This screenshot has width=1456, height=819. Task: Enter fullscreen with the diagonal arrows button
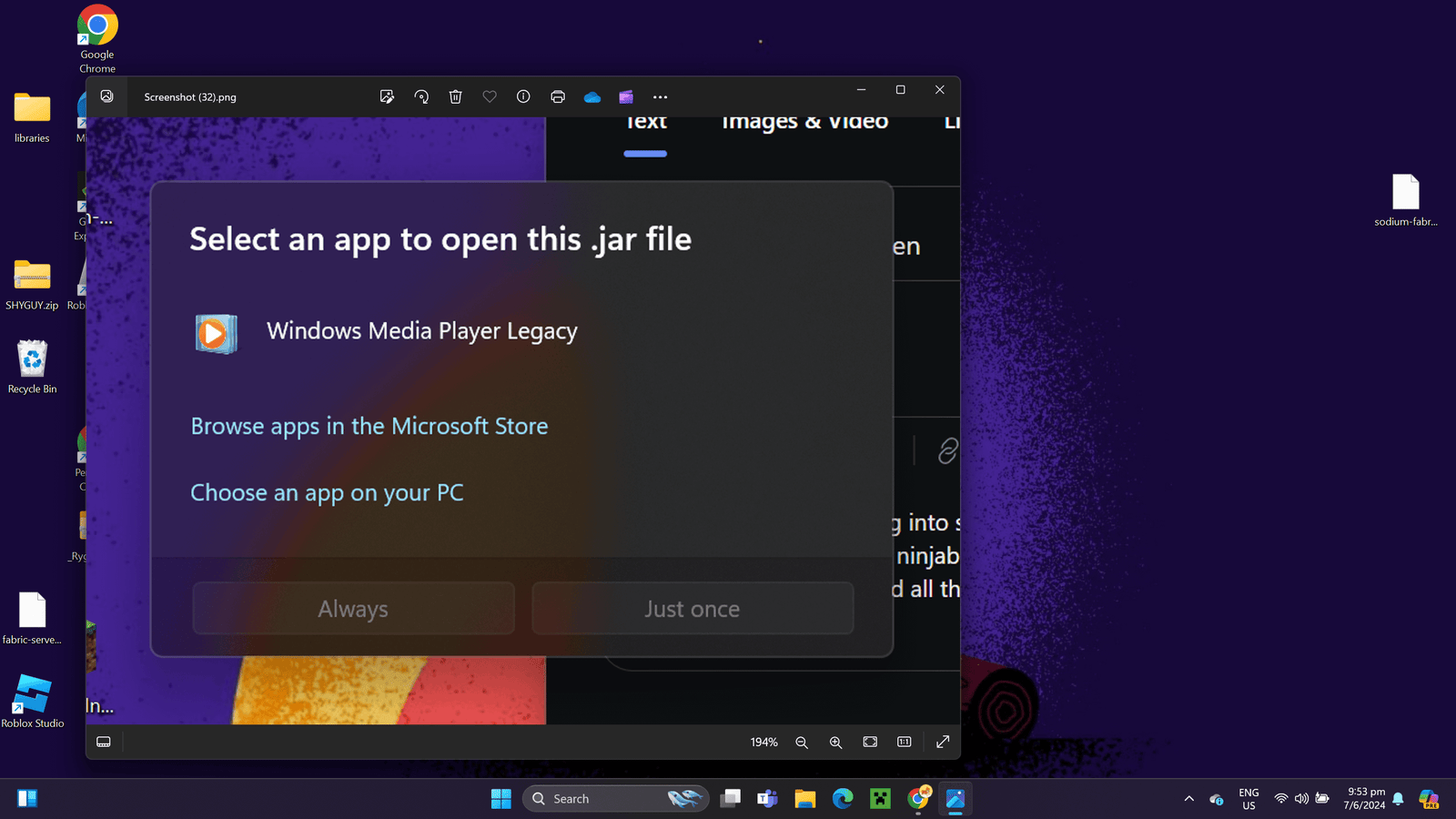(943, 743)
